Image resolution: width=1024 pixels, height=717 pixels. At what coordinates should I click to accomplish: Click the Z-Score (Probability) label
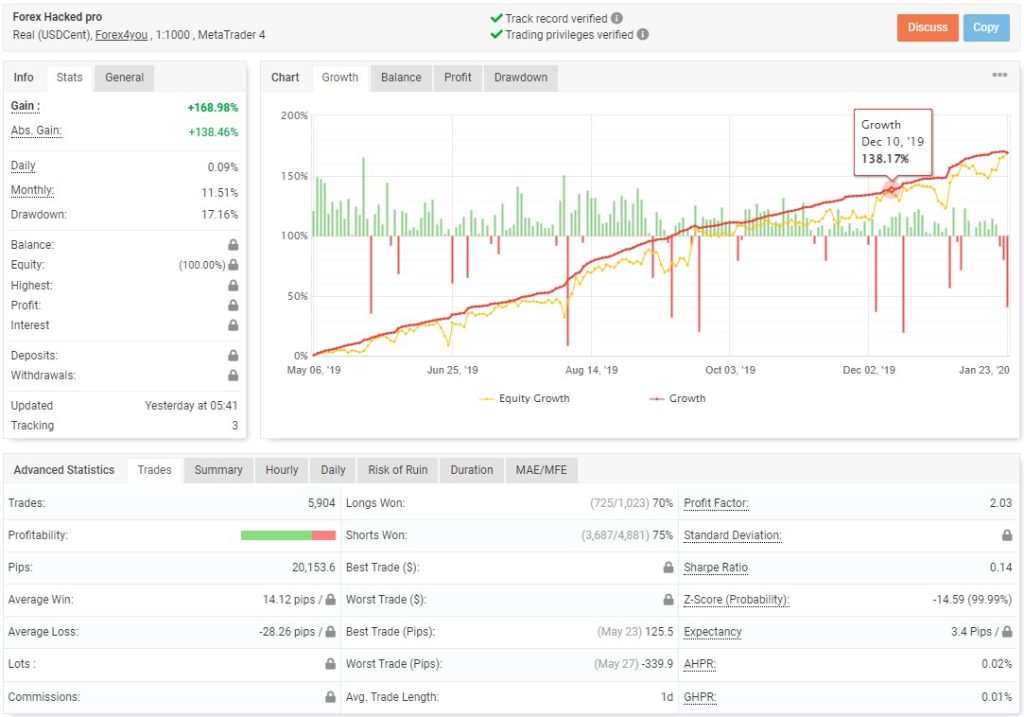point(737,599)
